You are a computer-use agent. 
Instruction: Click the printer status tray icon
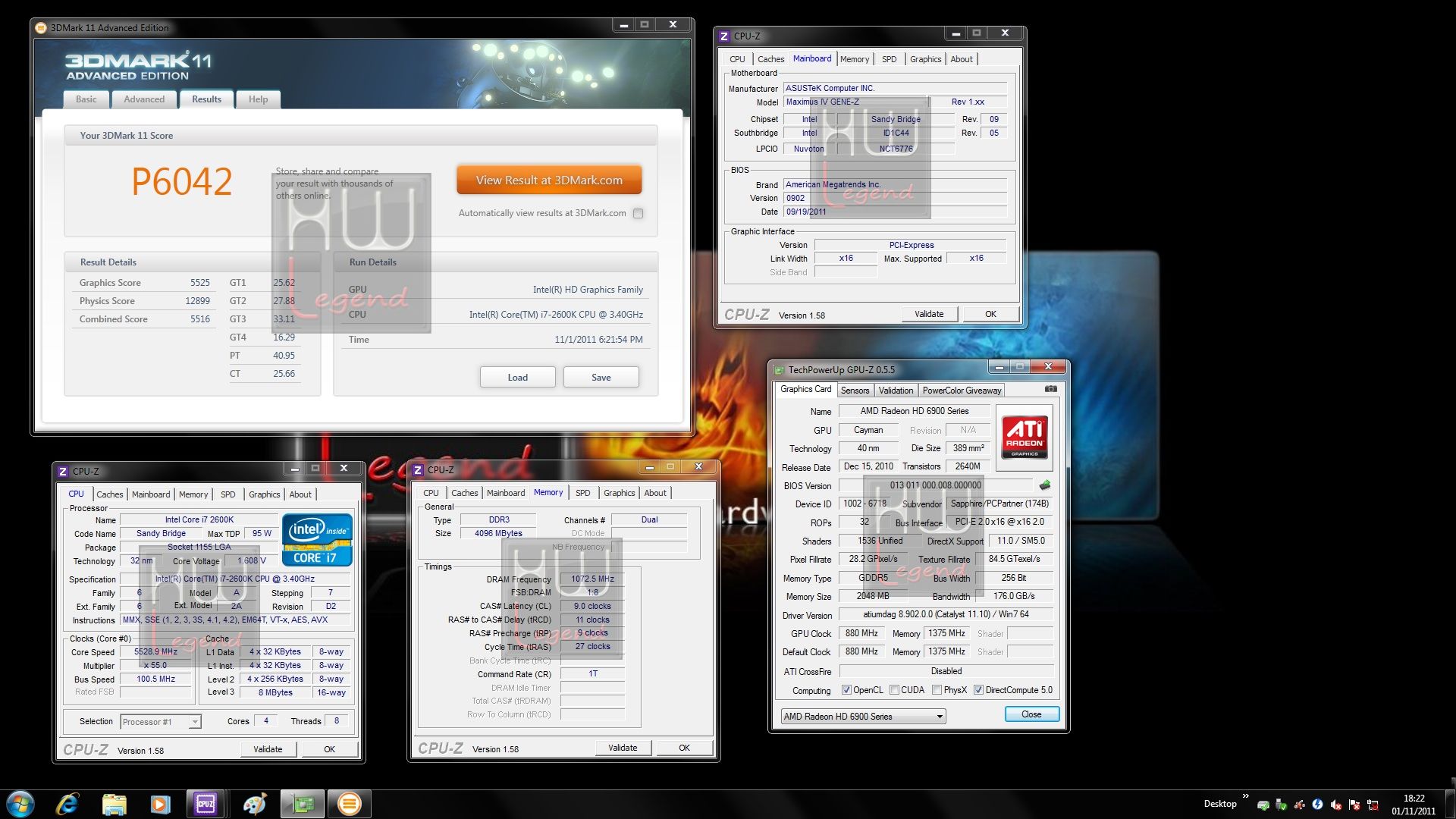click(x=1263, y=805)
